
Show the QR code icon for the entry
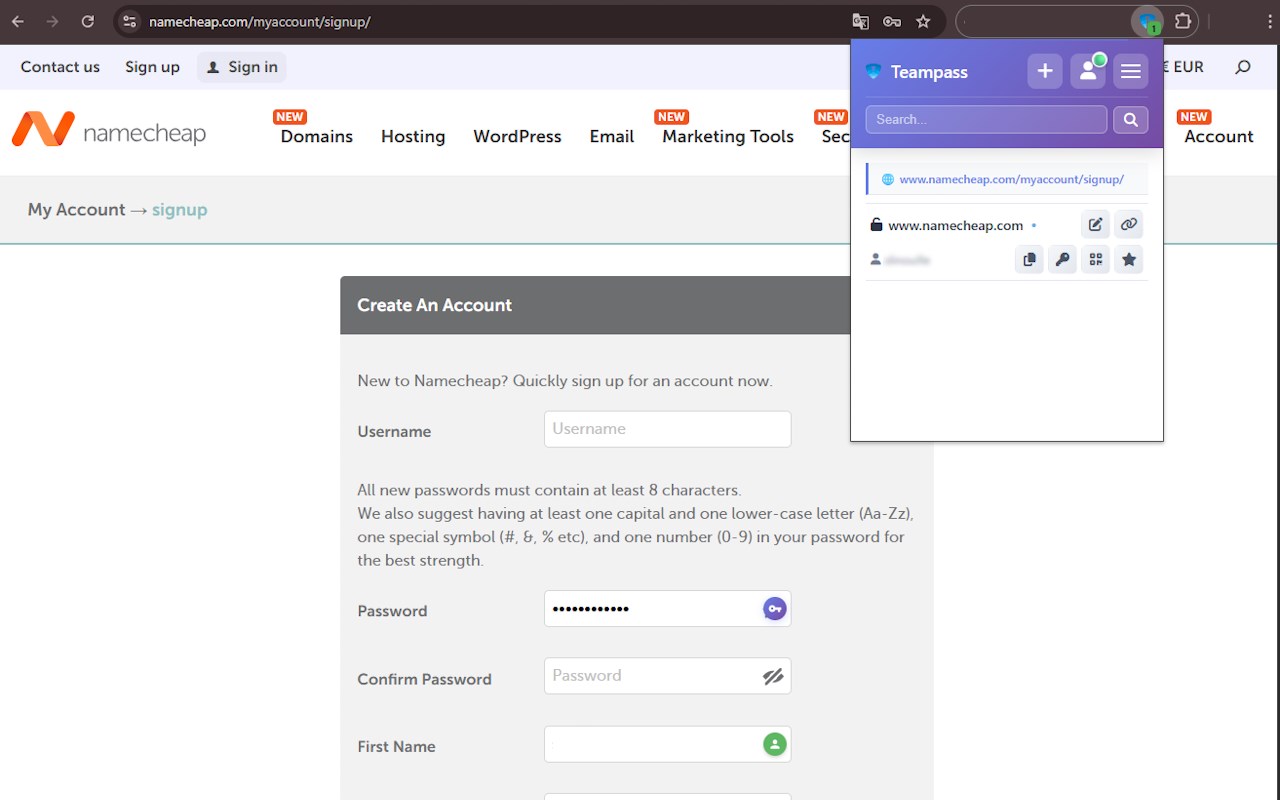coord(1096,260)
